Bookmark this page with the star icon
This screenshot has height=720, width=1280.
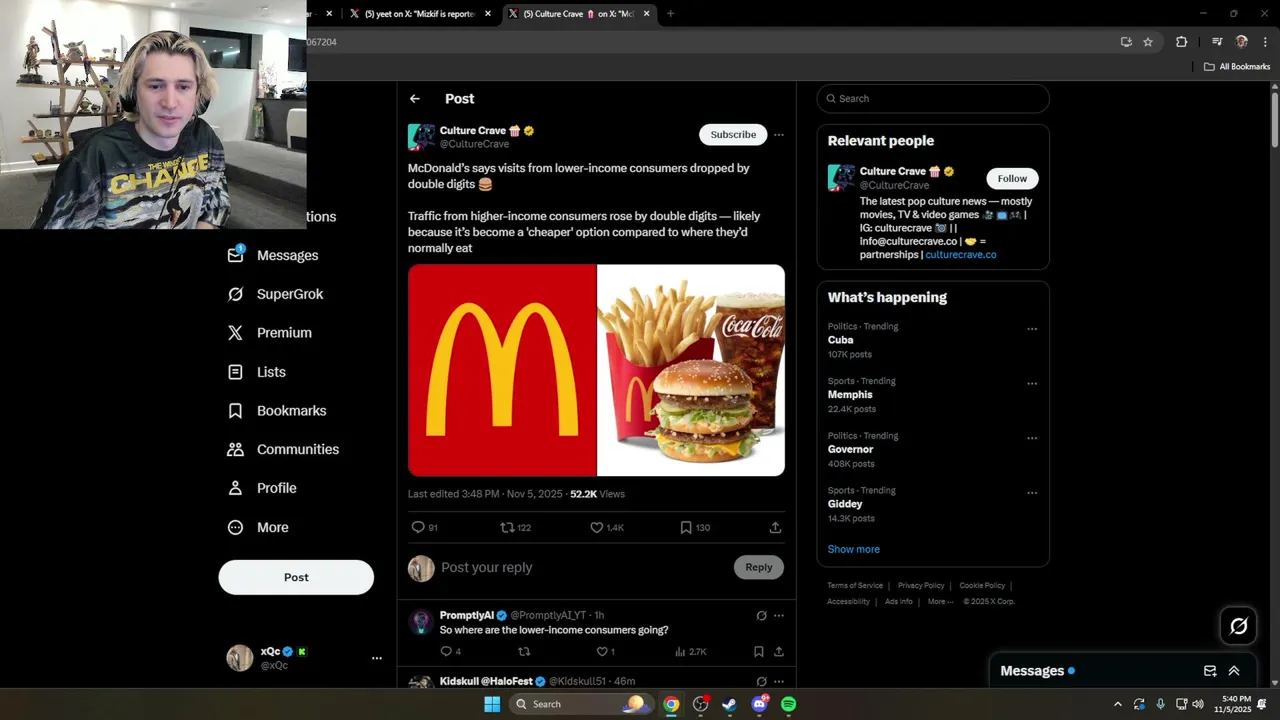(x=1148, y=42)
